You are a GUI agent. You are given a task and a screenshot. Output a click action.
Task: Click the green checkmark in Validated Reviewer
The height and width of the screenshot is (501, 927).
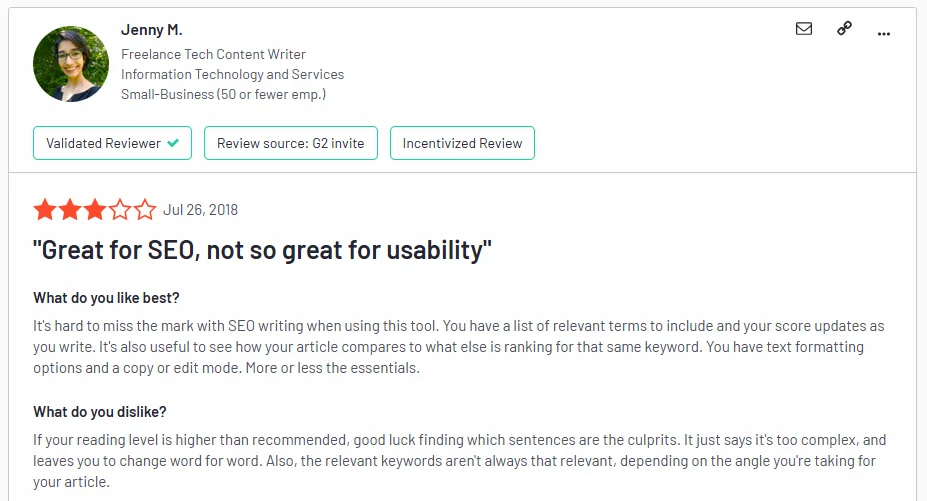tap(173, 143)
